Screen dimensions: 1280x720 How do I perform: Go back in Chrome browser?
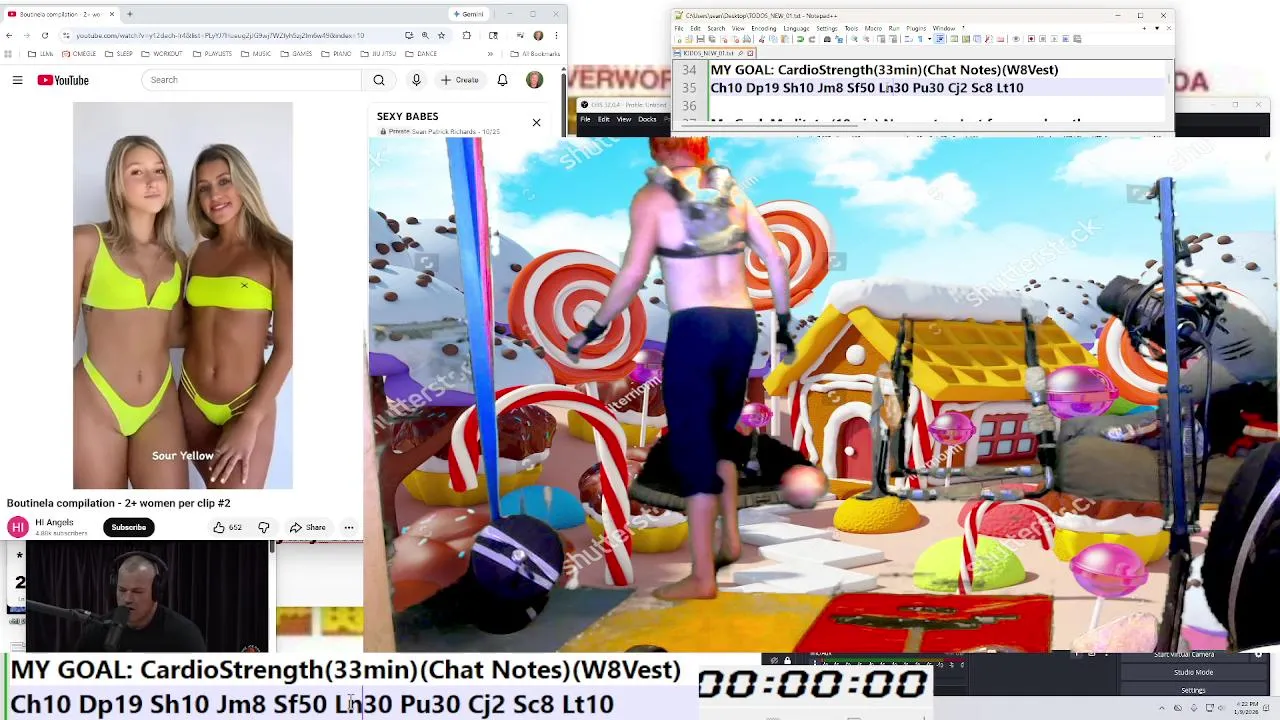(x=9, y=35)
